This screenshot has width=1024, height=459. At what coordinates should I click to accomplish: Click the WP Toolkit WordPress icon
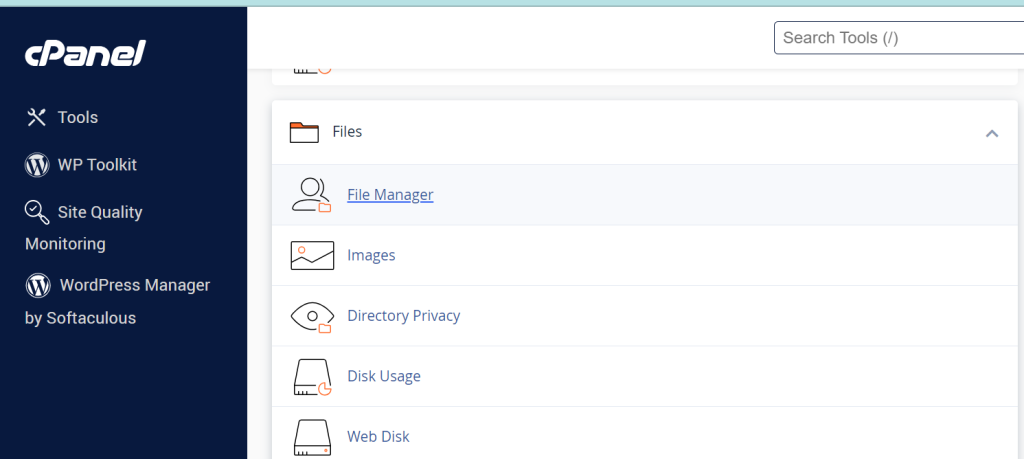[37, 165]
